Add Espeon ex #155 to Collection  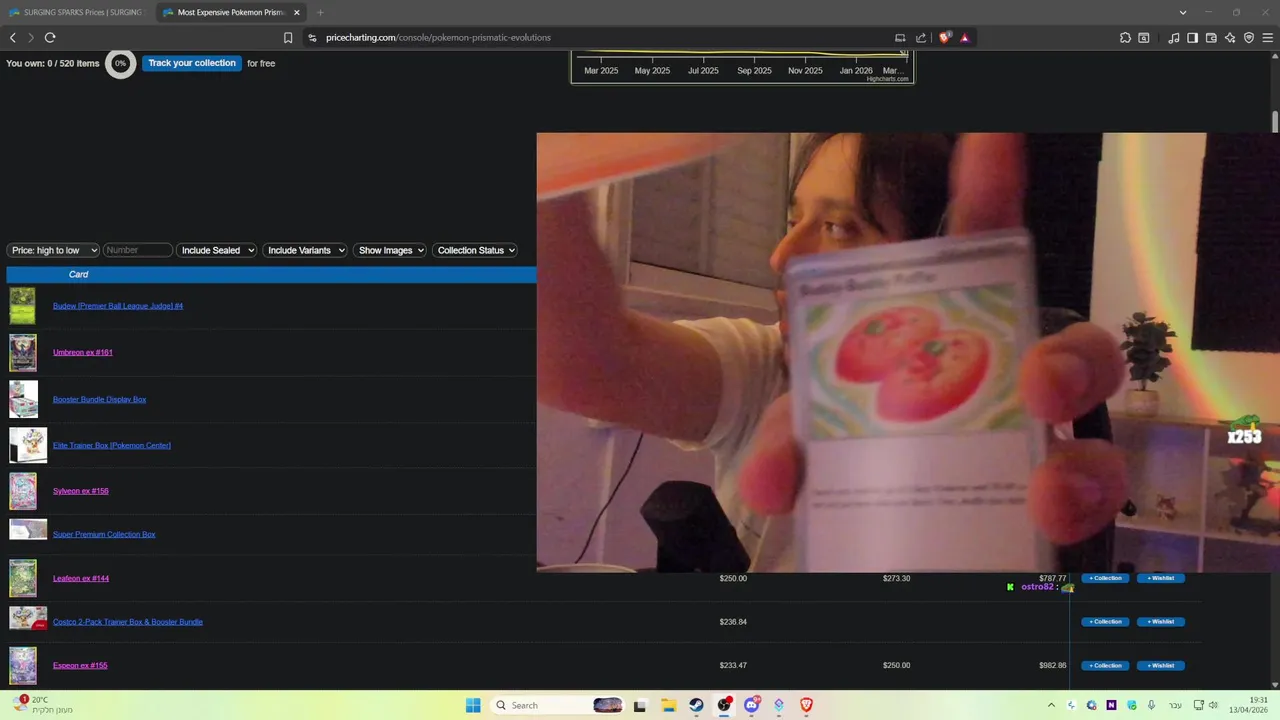point(1105,666)
